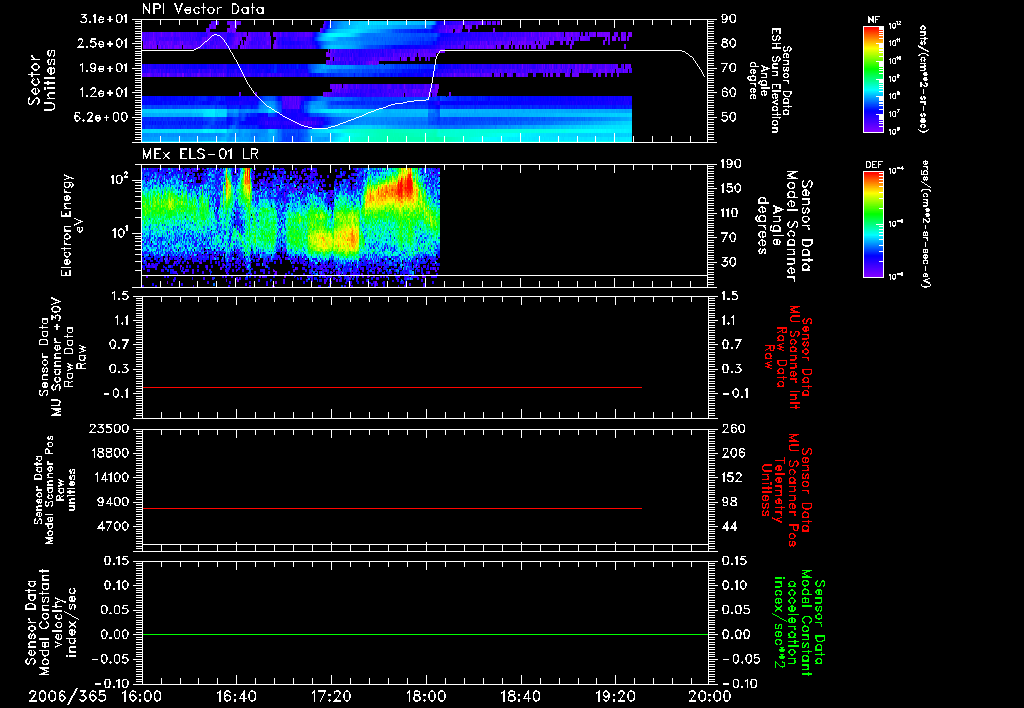The image size is (1024, 708).
Task: Click the '4700' scanner position tick label
Action: click(114, 526)
